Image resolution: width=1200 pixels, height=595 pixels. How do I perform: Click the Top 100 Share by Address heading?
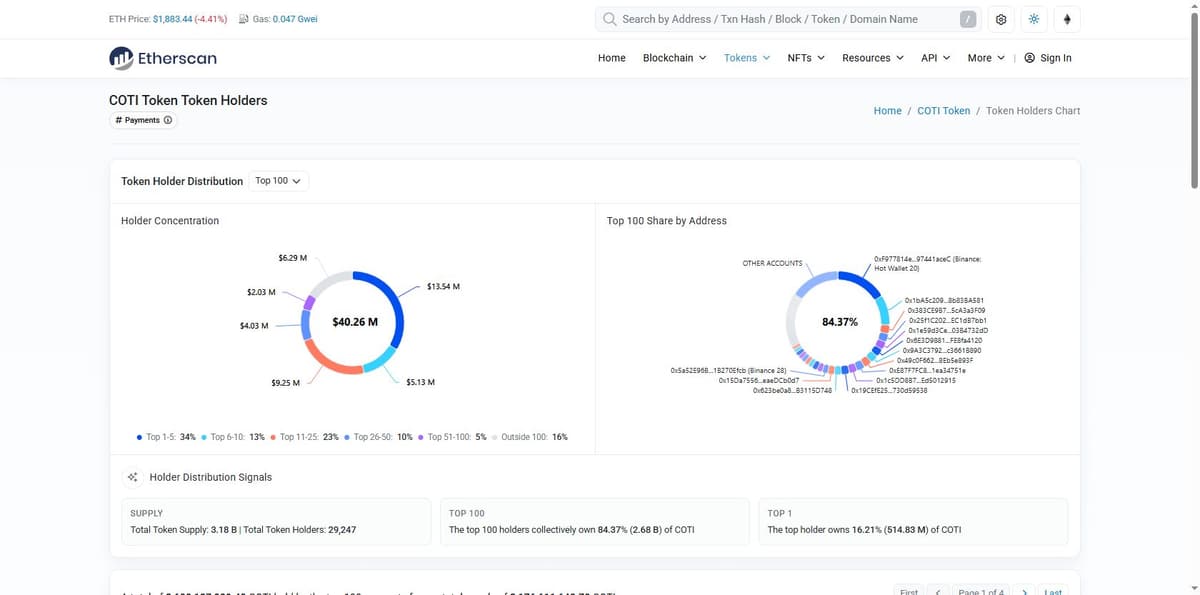coord(667,221)
